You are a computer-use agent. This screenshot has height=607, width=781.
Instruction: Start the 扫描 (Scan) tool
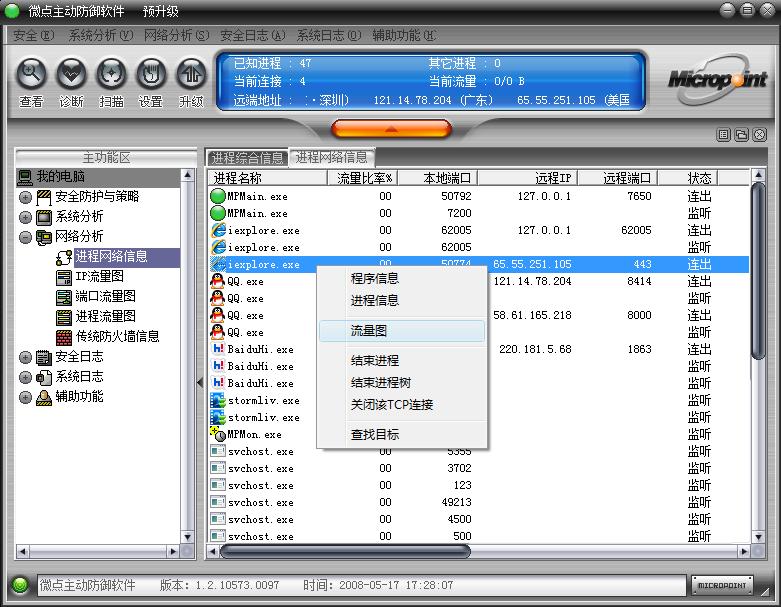(x=111, y=74)
